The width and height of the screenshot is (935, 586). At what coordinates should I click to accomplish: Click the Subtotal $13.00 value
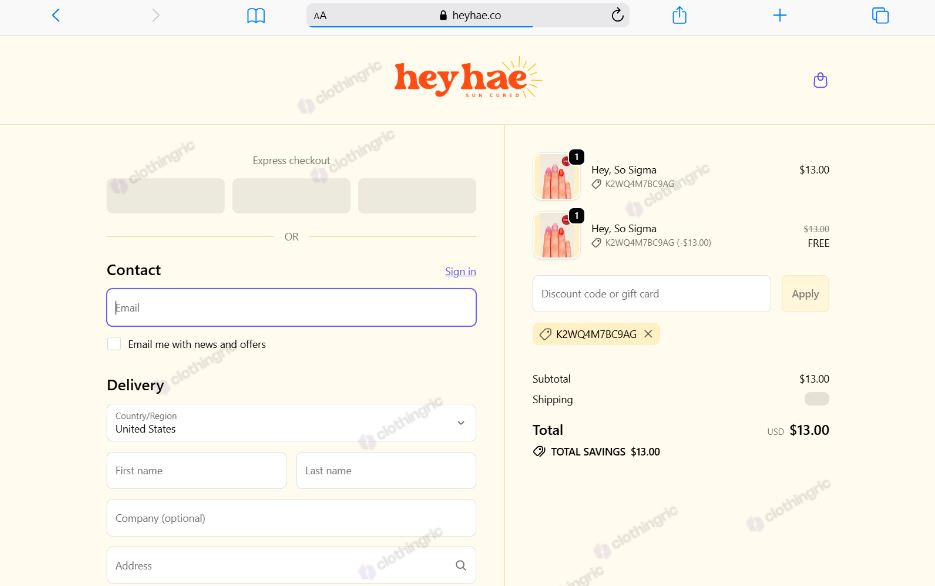(815, 379)
